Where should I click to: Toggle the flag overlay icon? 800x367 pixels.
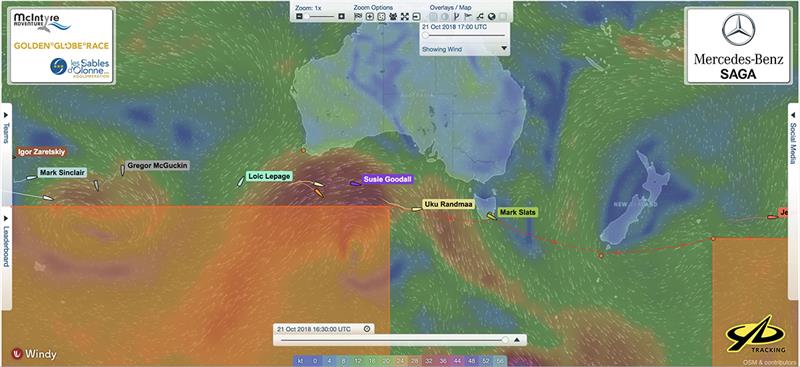tap(468, 16)
